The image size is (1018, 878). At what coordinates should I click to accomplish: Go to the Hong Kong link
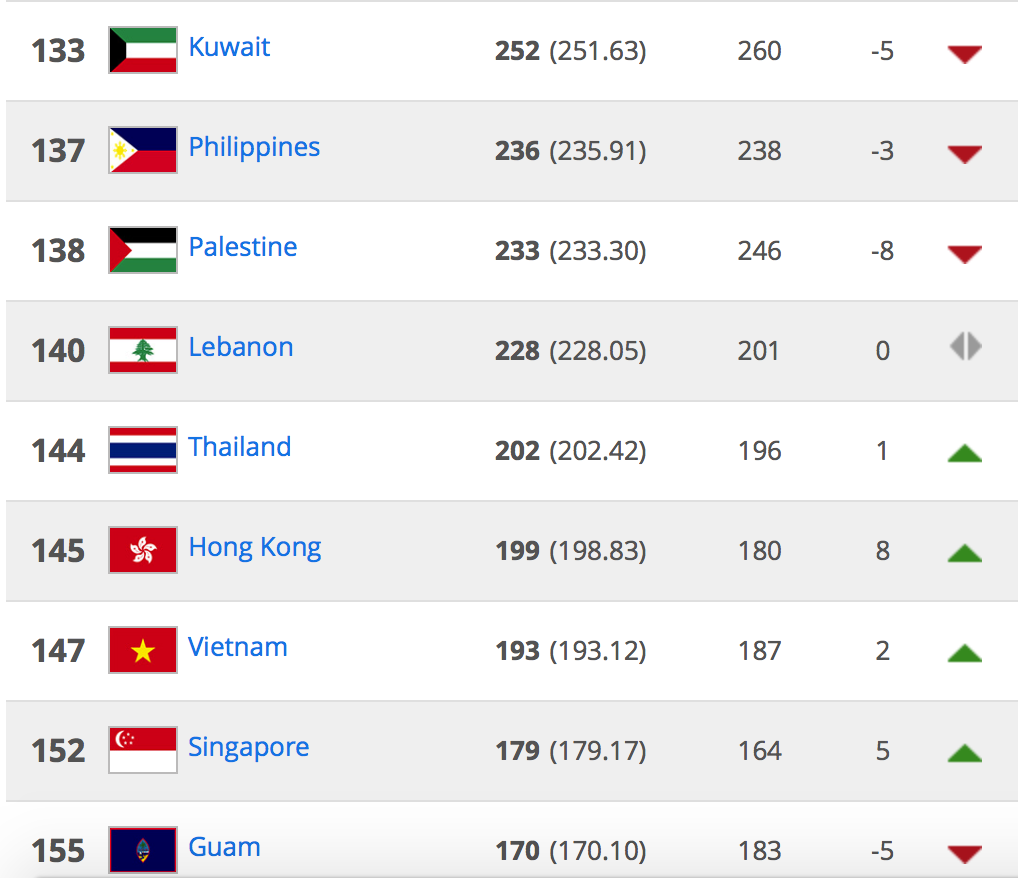255,548
